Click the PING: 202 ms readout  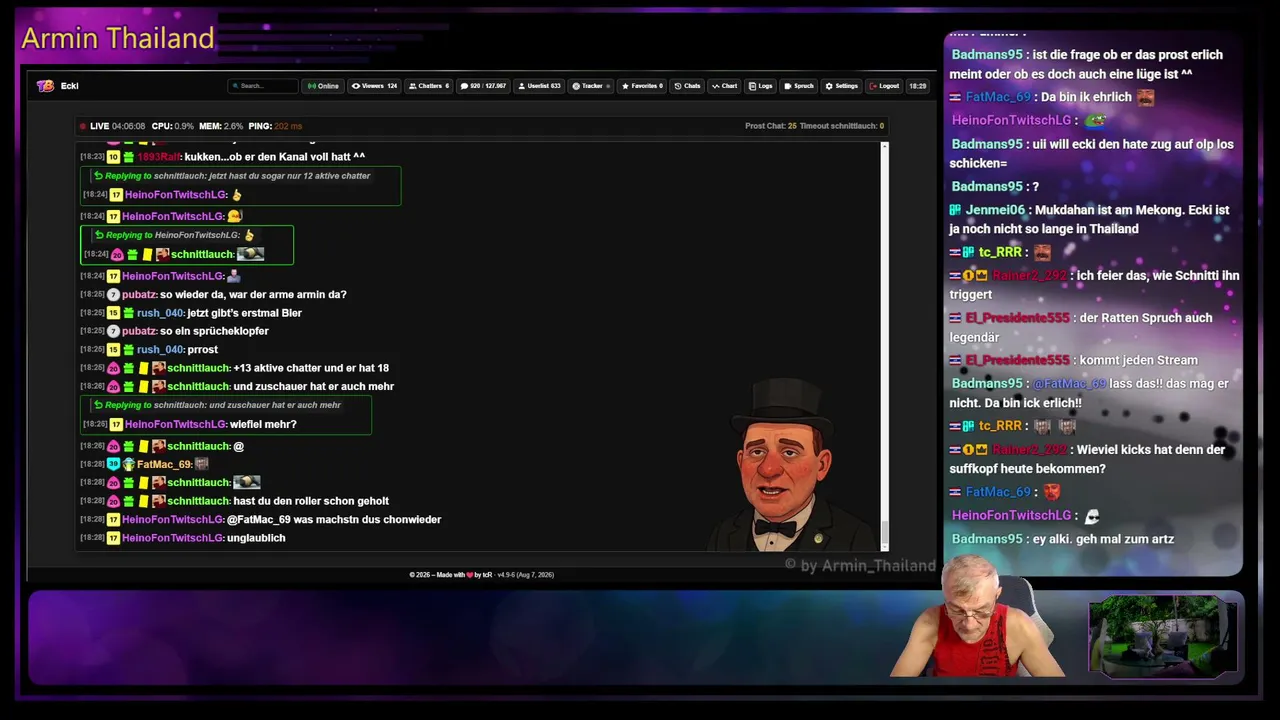[x=275, y=126]
